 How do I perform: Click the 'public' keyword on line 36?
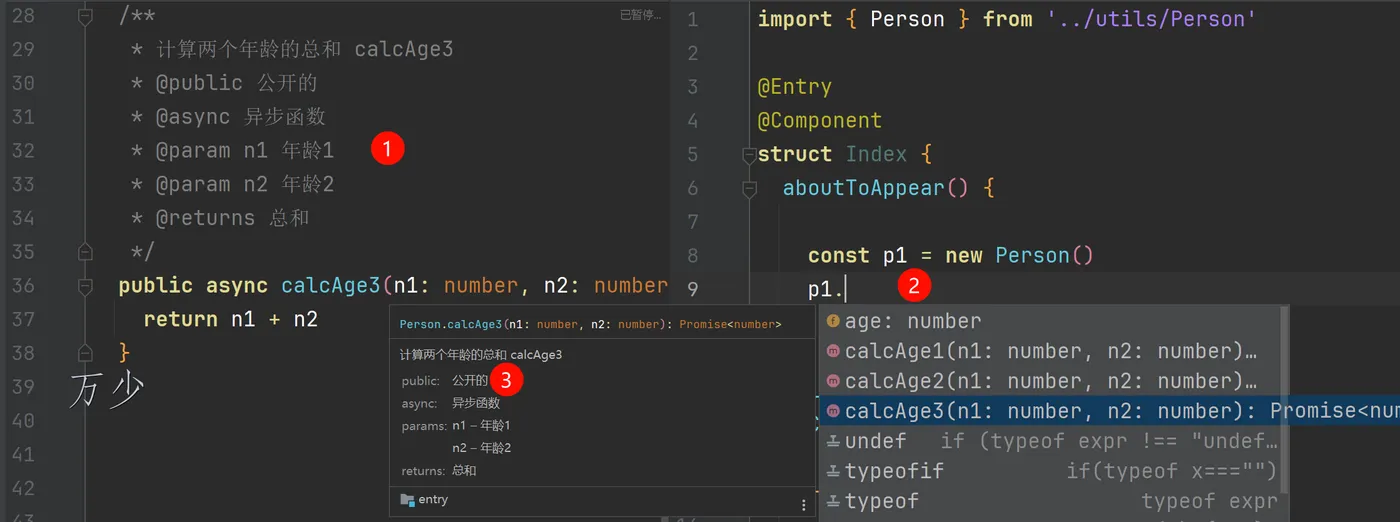pos(156,286)
